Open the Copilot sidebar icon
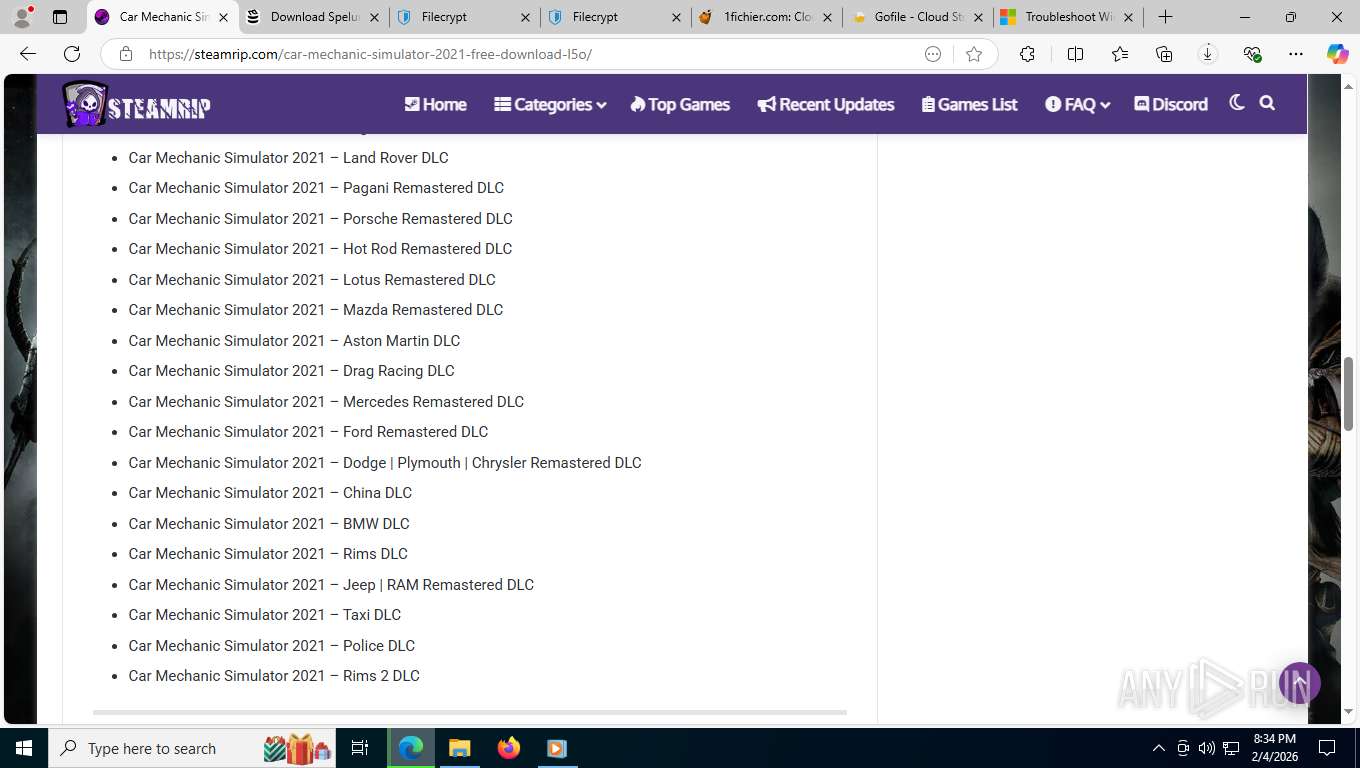 (x=1337, y=54)
